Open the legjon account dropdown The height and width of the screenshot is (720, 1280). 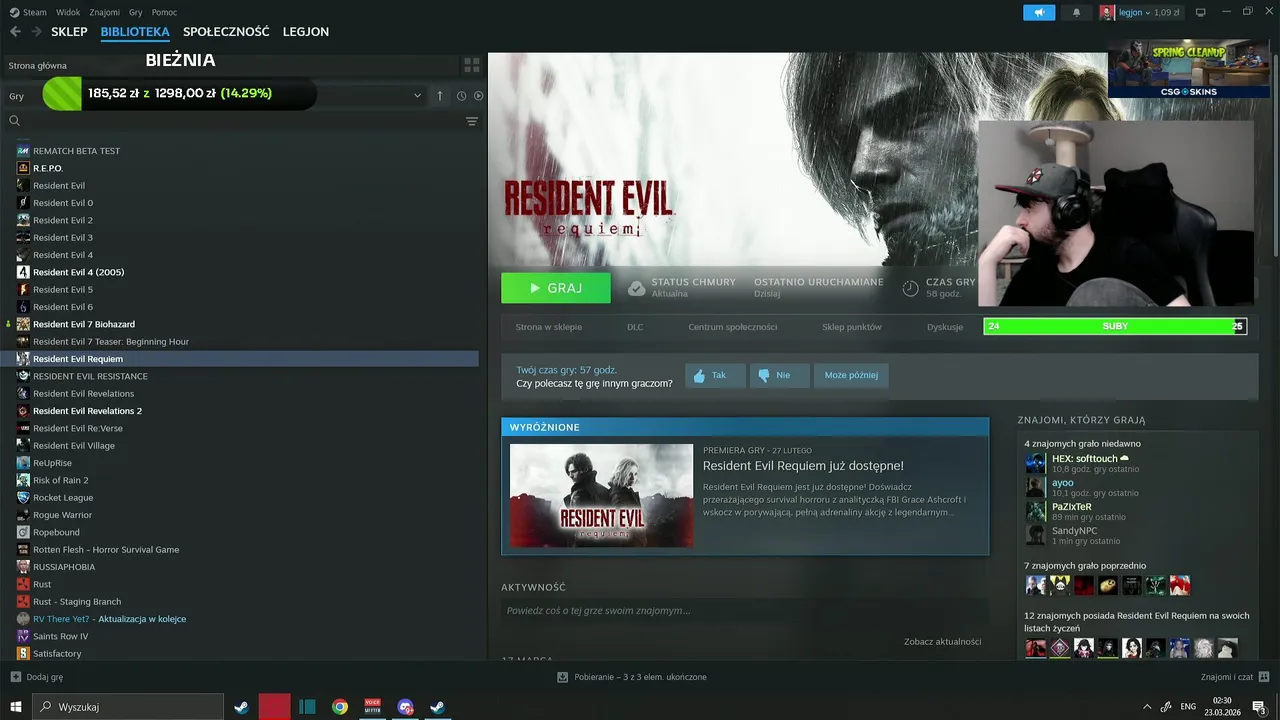(1140, 13)
